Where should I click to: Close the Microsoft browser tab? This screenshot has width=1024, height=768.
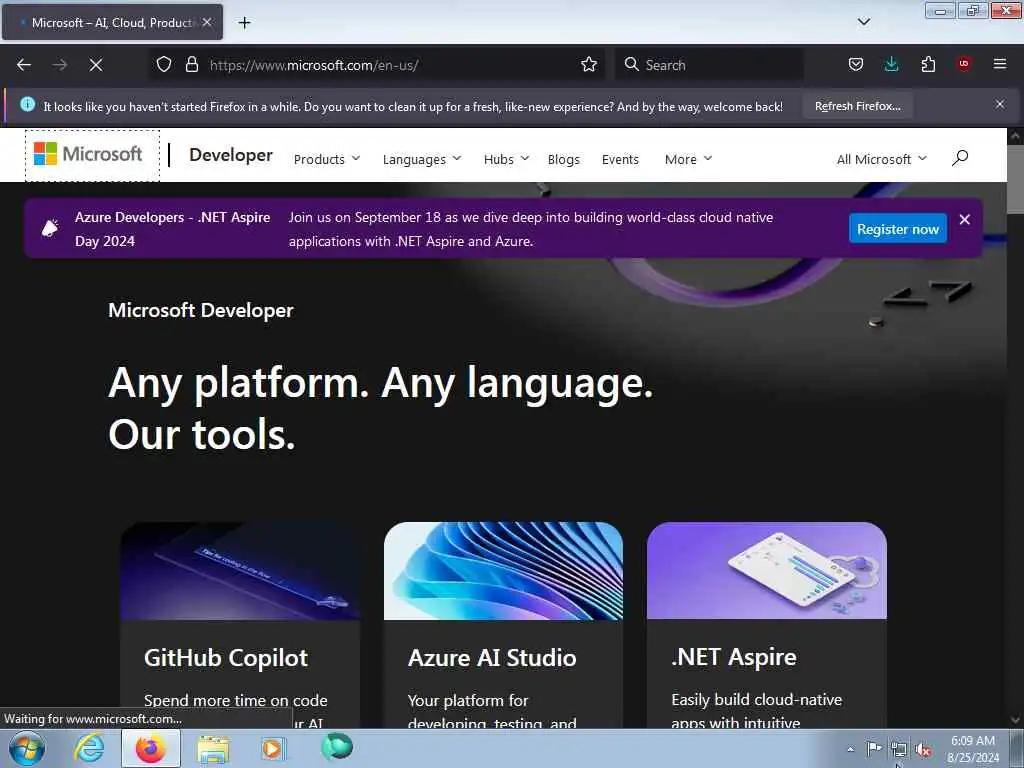coord(207,22)
